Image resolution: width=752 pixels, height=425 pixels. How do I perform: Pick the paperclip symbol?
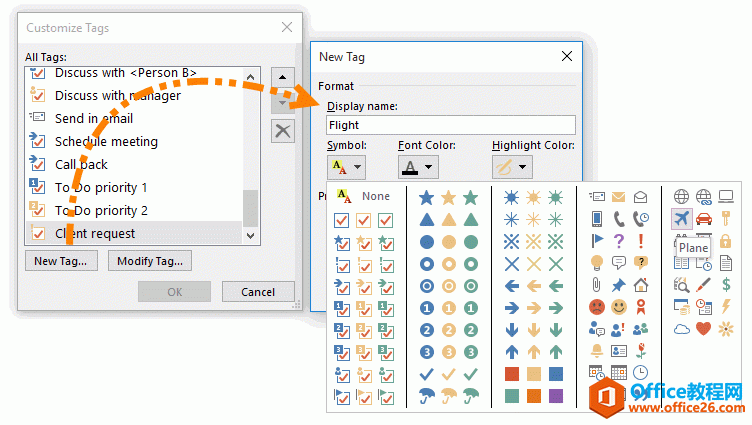tap(597, 285)
